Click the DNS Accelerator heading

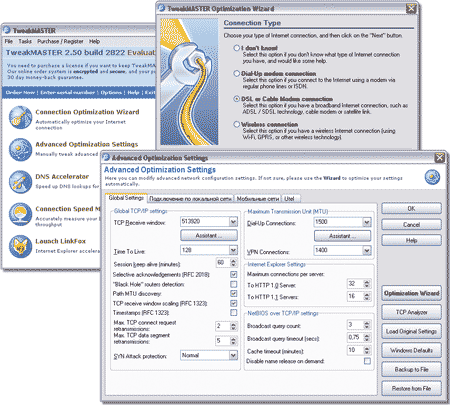point(62,177)
